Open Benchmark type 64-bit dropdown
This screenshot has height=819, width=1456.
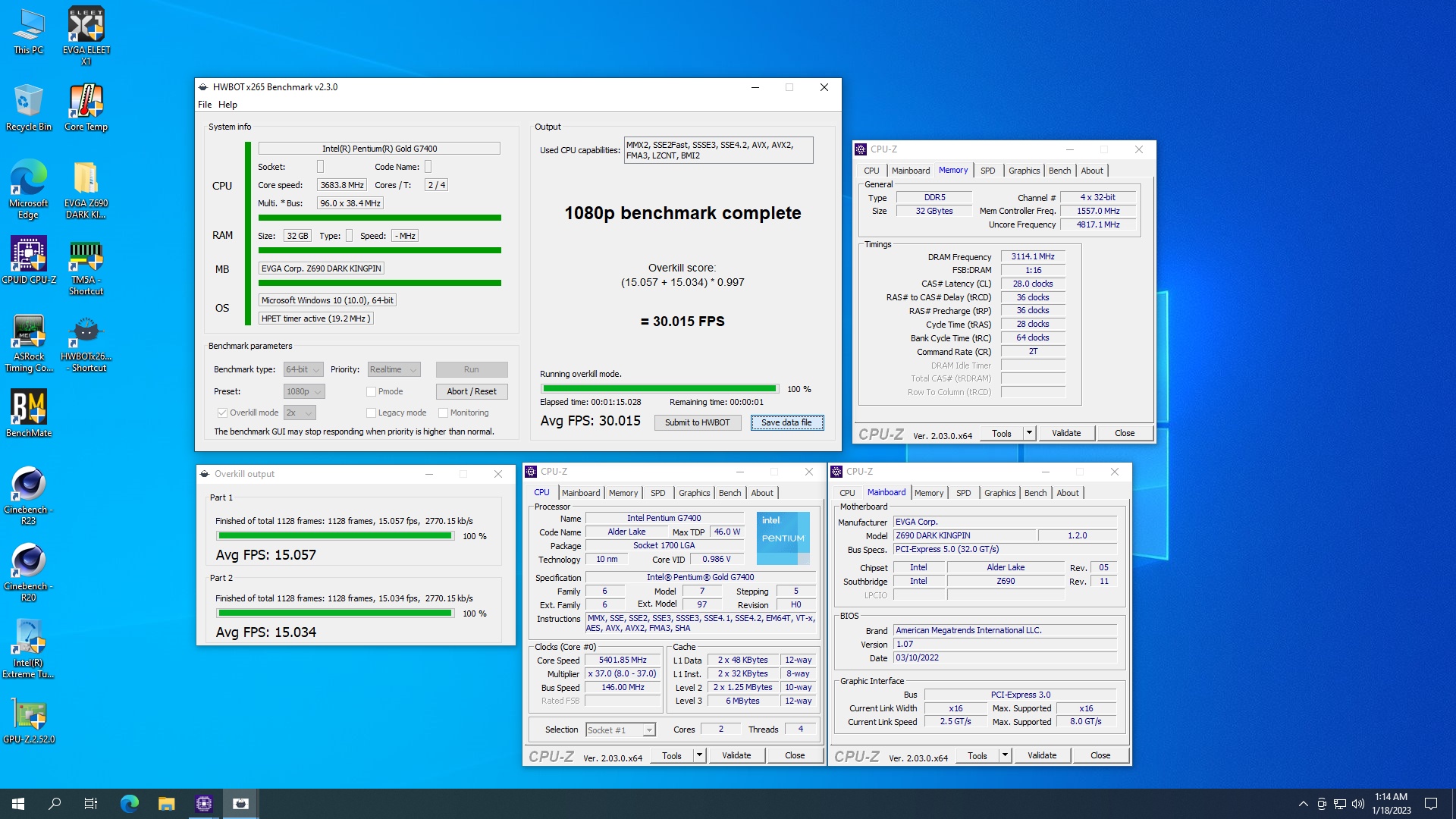303,369
